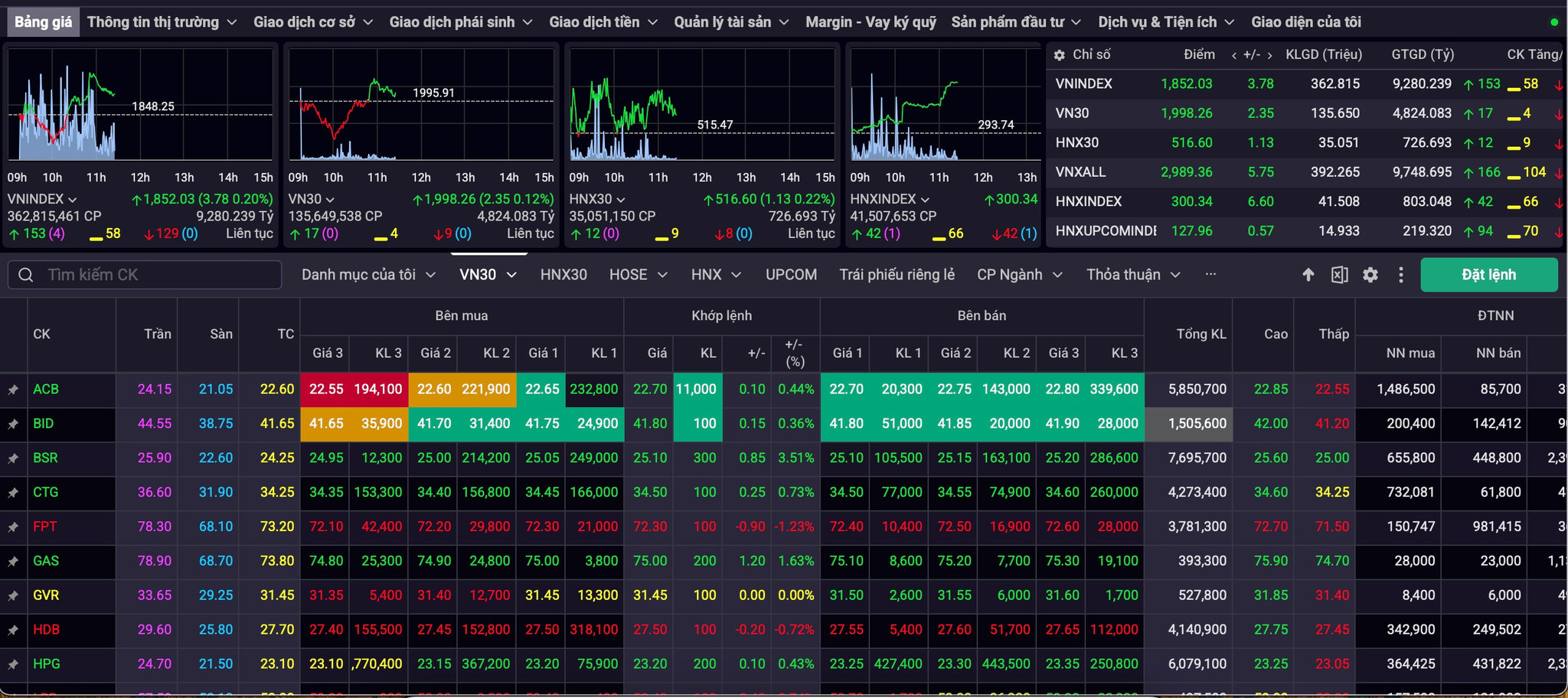Toggle pin for FPT stock row
Screen dimensions: 1568x698
pyautogui.click(x=13, y=527)
